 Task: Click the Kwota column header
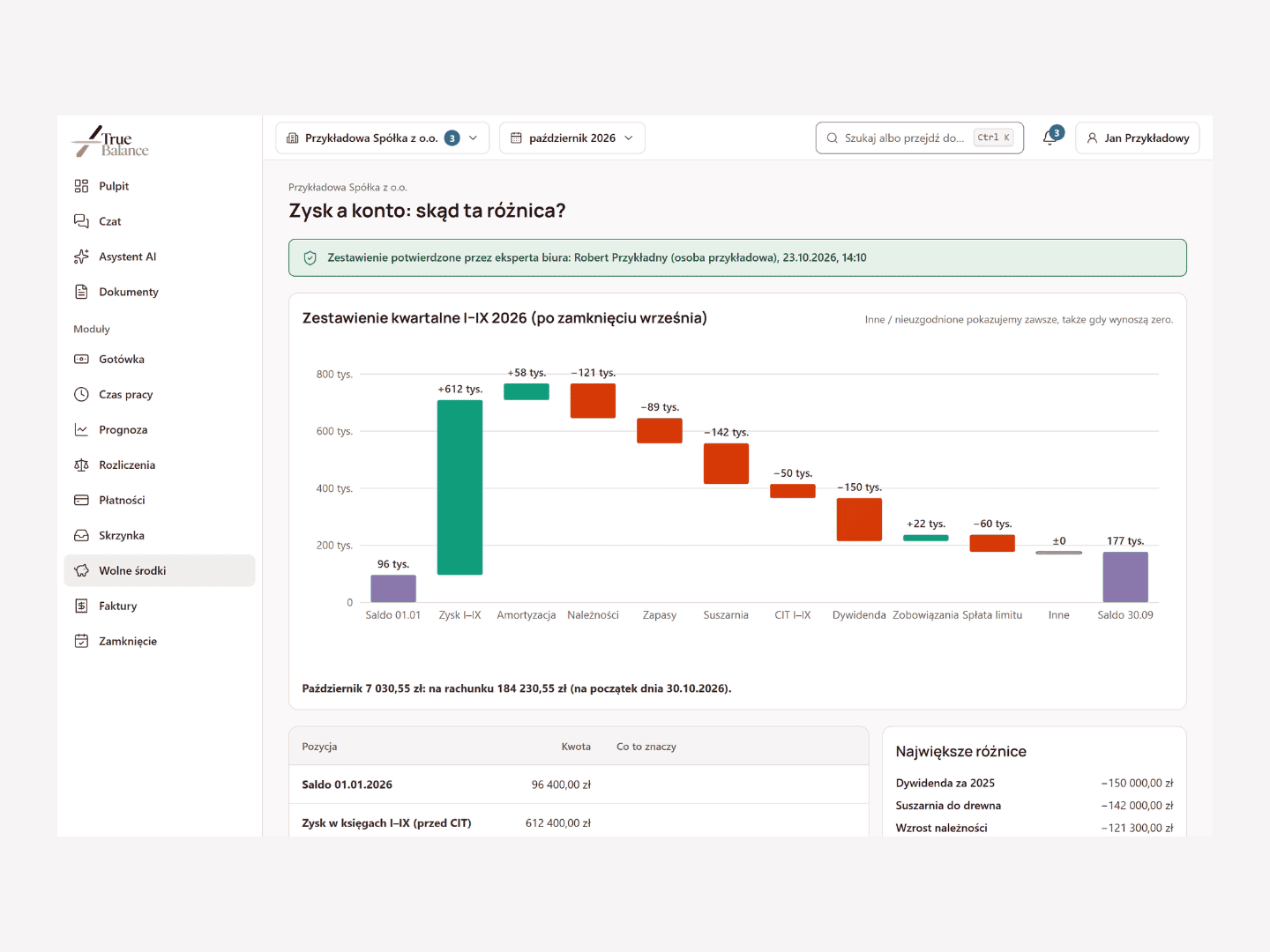pyautogui.click(x=576, y=747)
